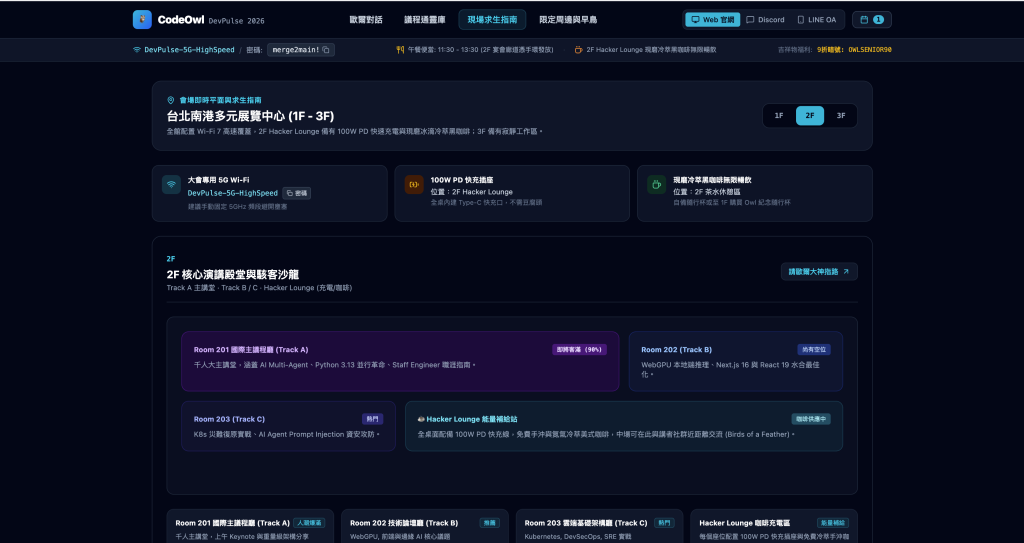Click the 100W PD 快充插座 card title
Viewport: 1024px width, 543px height.
(462, 180)
